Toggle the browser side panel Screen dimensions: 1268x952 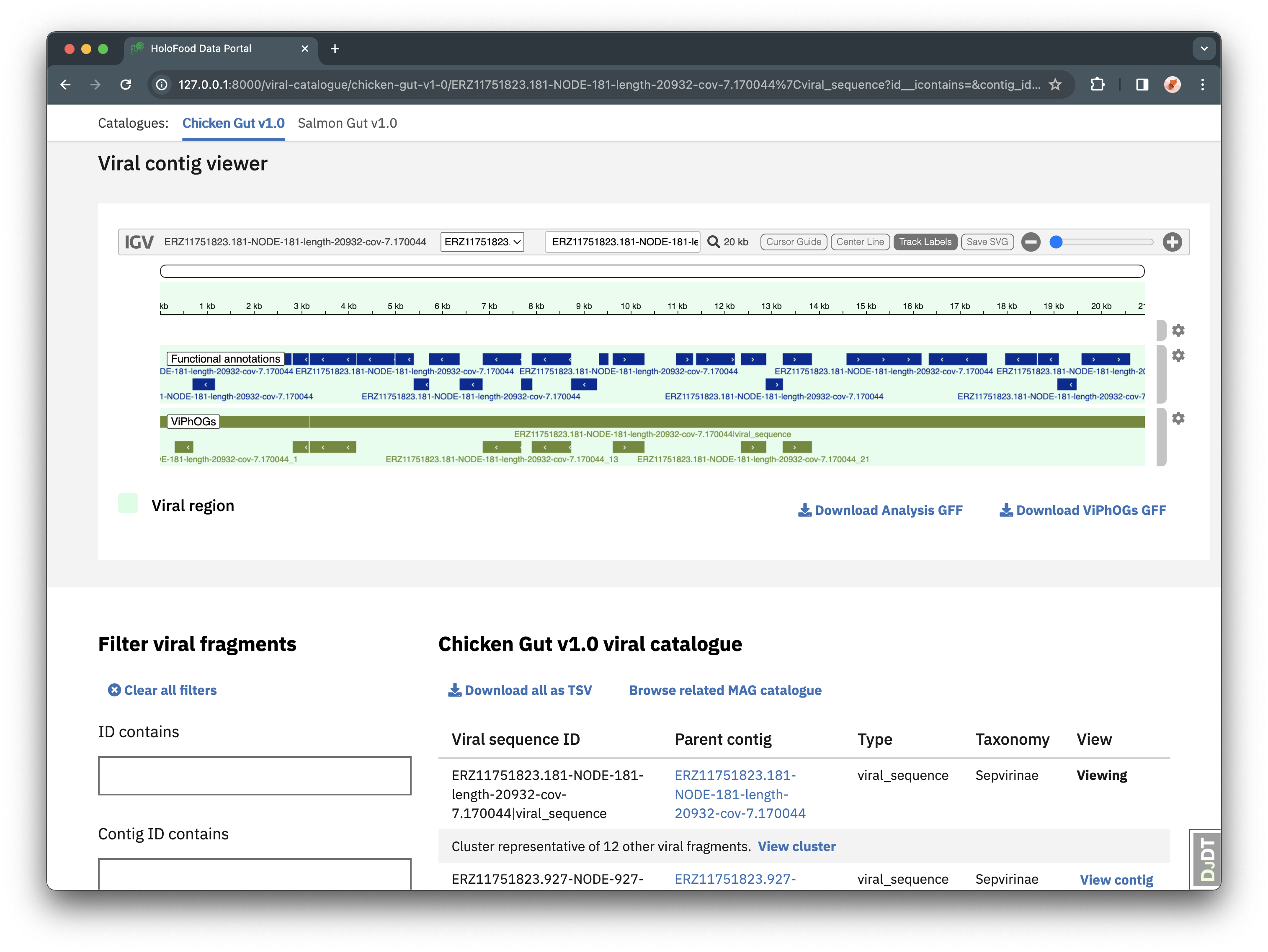pyautogui.click(x=1142, y=85)
